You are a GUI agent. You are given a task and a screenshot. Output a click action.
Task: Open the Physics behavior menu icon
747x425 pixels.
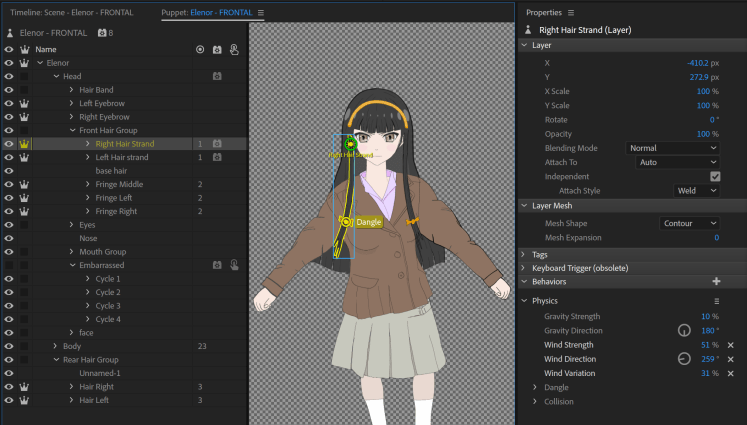point(716,301)
